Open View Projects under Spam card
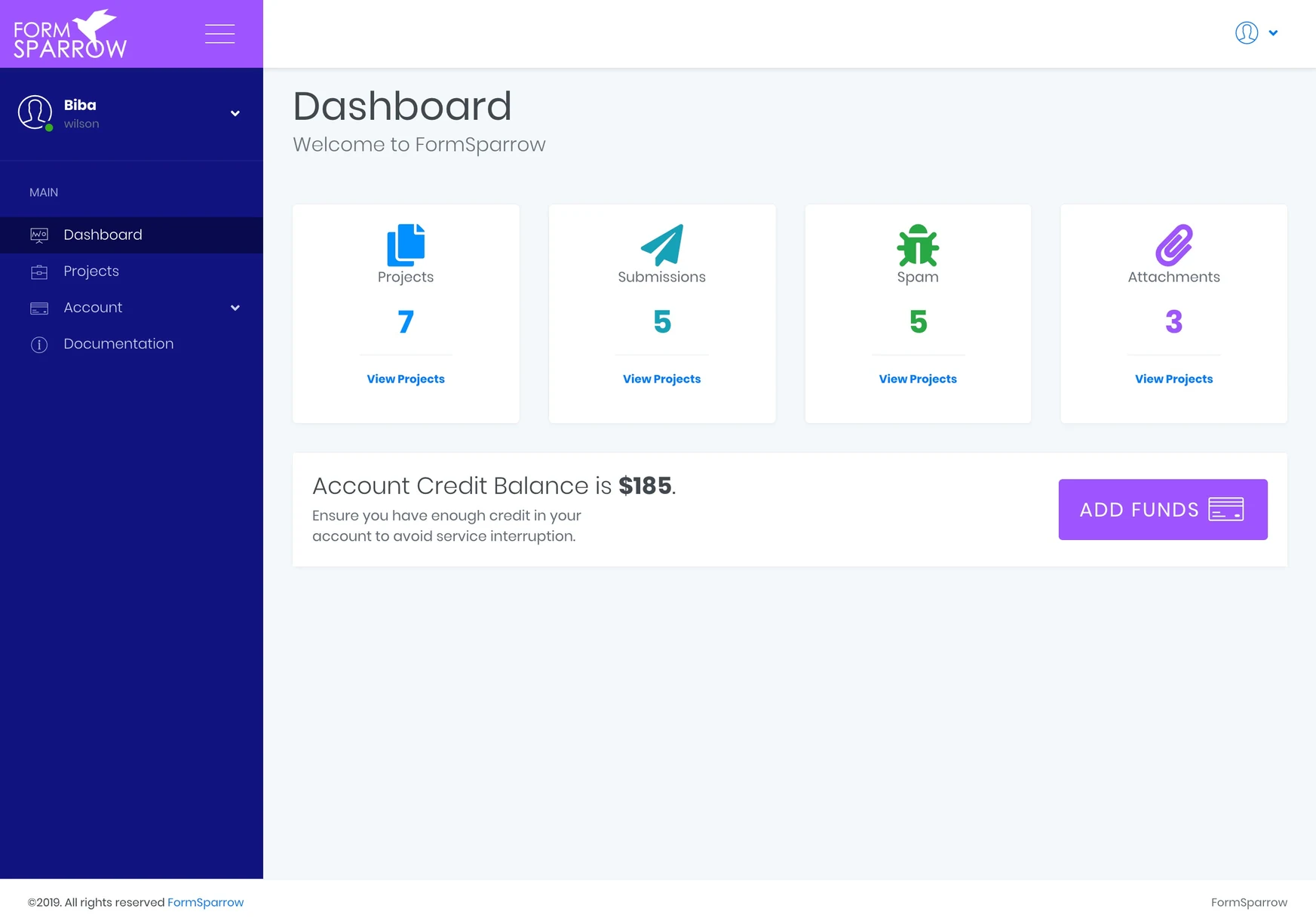 coord(918,379)
